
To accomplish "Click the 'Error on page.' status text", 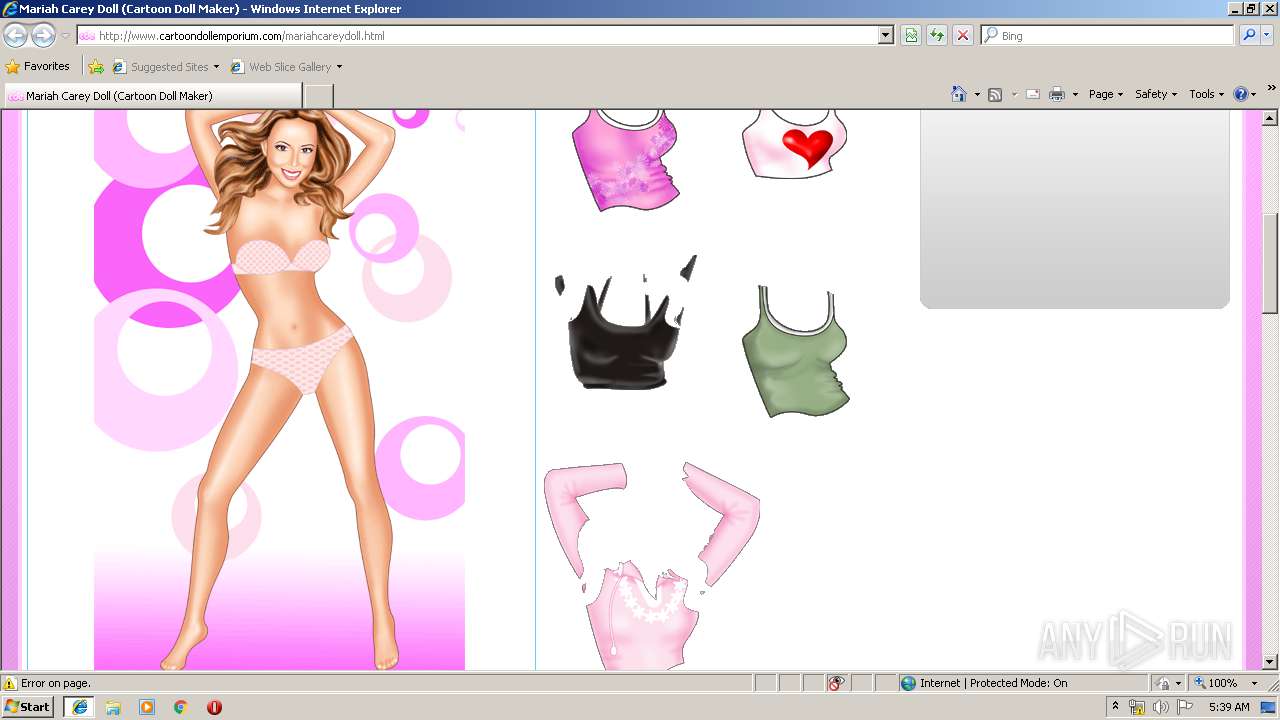I will [x=56, y=683].
